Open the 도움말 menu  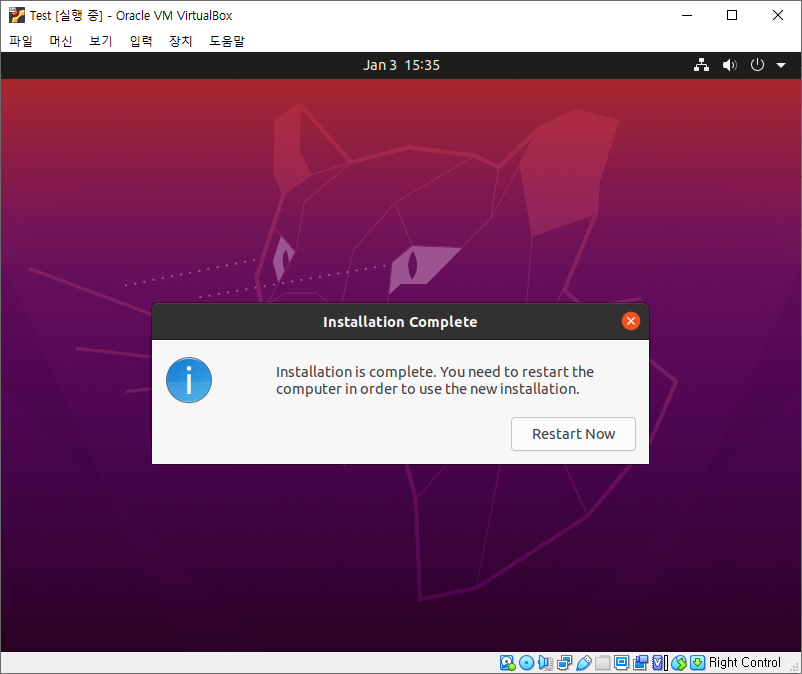pos(227,41)
